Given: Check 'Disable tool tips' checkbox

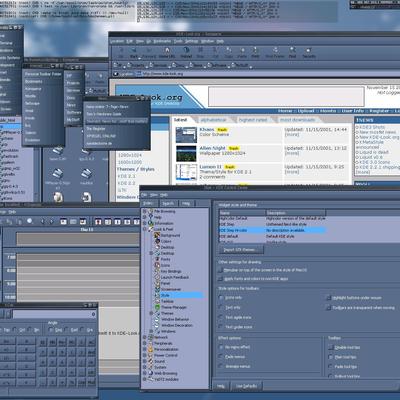Looking at the screenshot, I should click(x=331, y=347).
